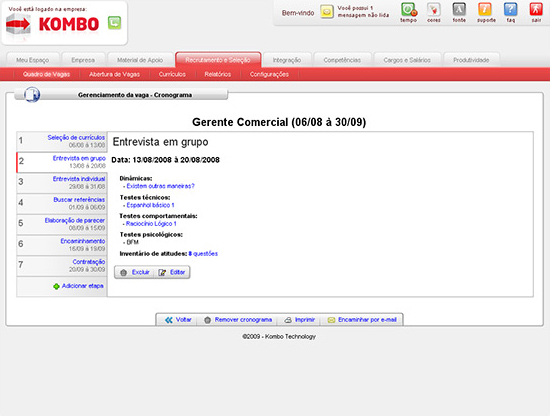550x416 pixels.
Task: Open the Produtividade tab
Action: click(x=471, y=60)
